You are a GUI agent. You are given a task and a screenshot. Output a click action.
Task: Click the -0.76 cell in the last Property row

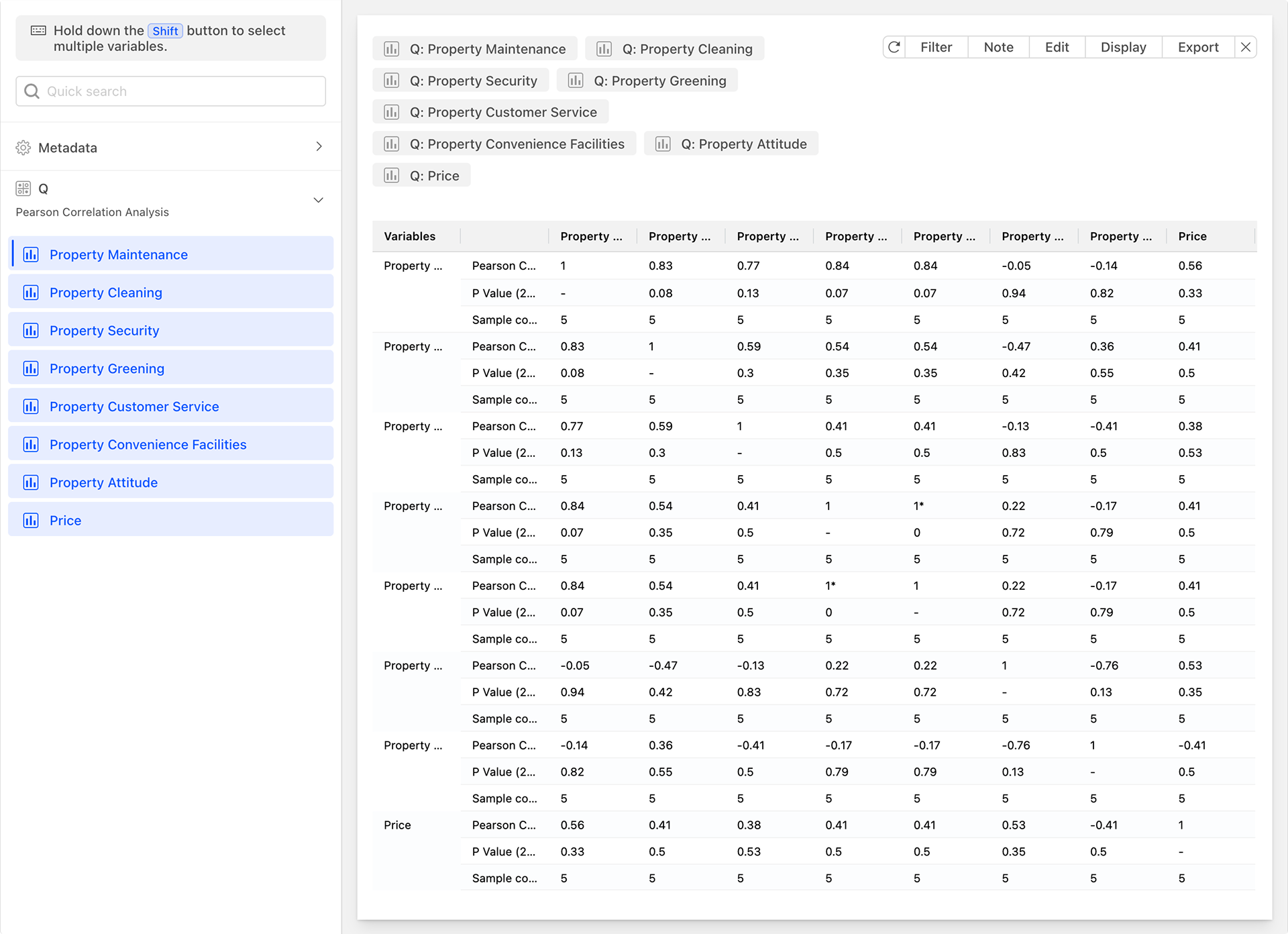tap(1016, 745)
